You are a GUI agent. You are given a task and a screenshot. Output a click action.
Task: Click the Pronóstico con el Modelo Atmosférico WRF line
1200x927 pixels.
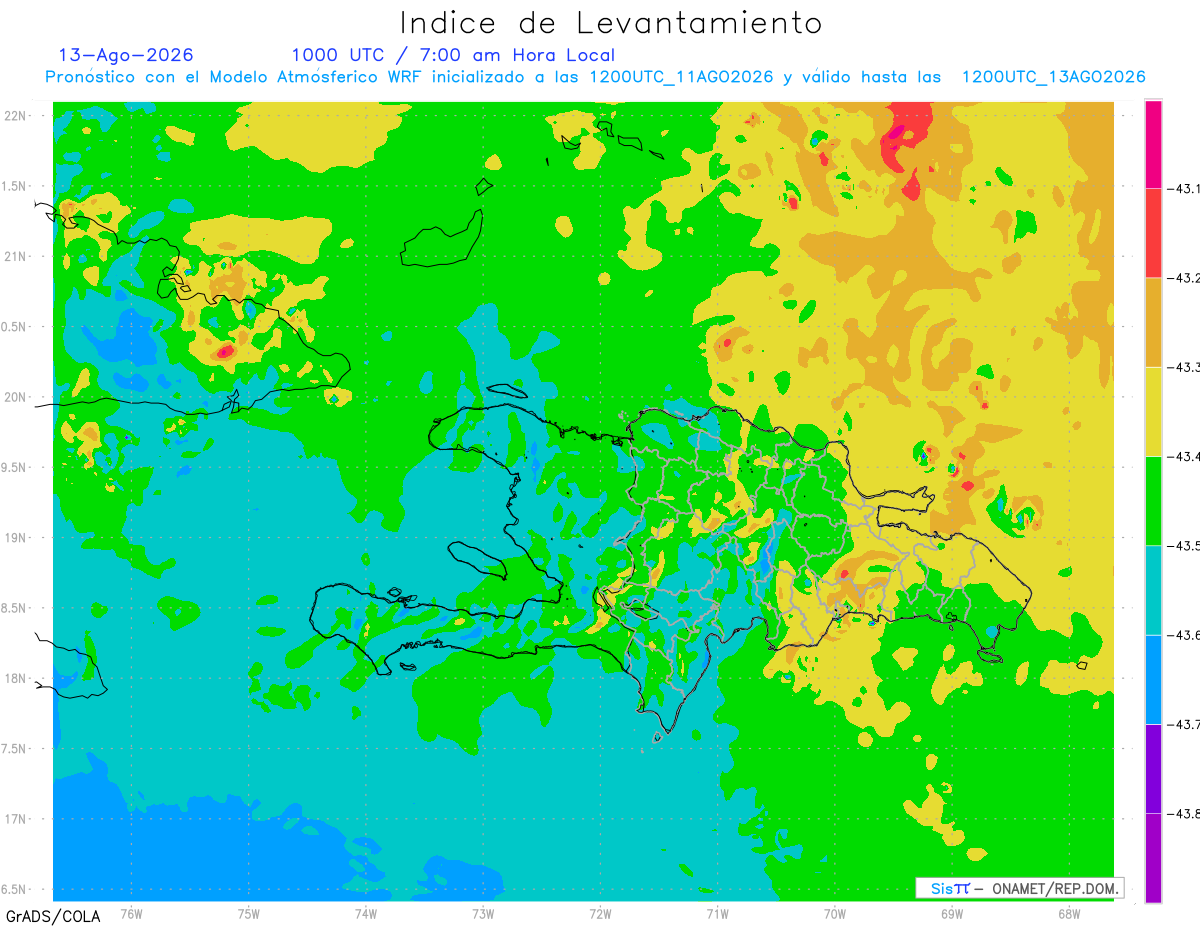pos(595,77)
